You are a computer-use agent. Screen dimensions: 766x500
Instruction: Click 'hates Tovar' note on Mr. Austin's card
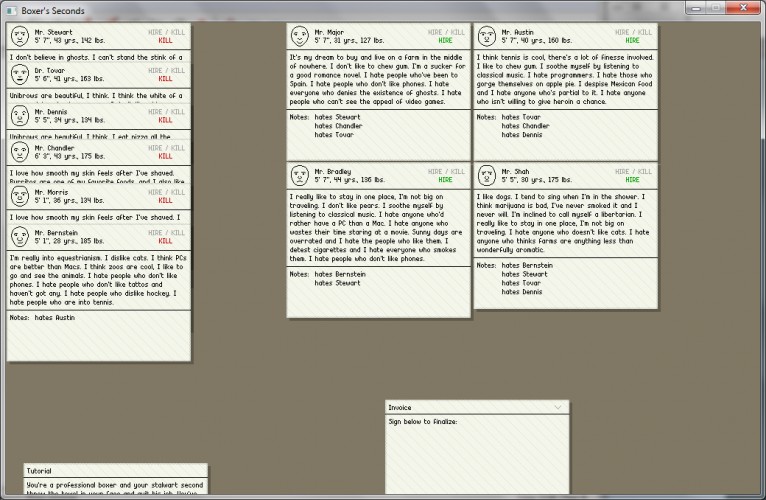(x=521, y=117)
